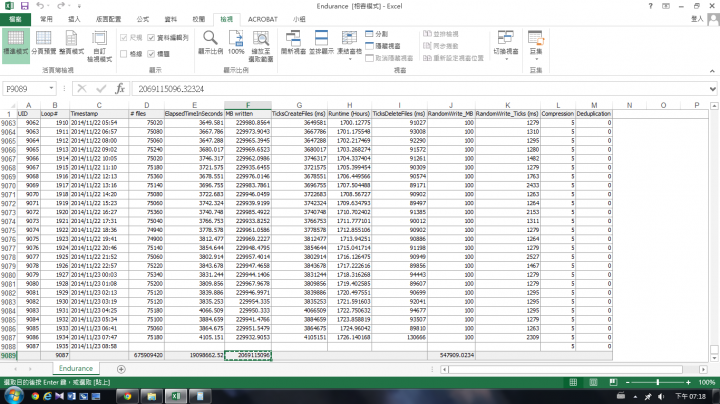Switch to the Home (常用) tab
The width and height of the screenshot is (720, 404).
[46, 19]
